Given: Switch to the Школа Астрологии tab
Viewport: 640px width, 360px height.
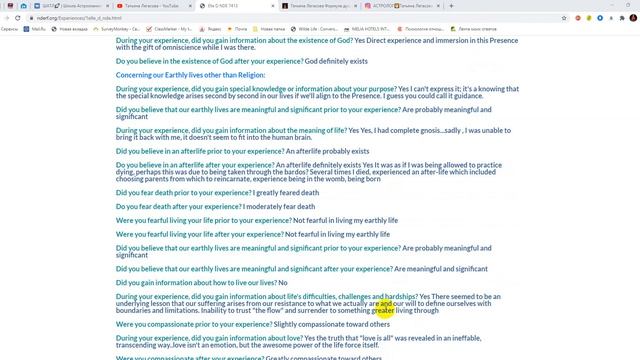Looking at the screenshot, I should pos(71,6).
